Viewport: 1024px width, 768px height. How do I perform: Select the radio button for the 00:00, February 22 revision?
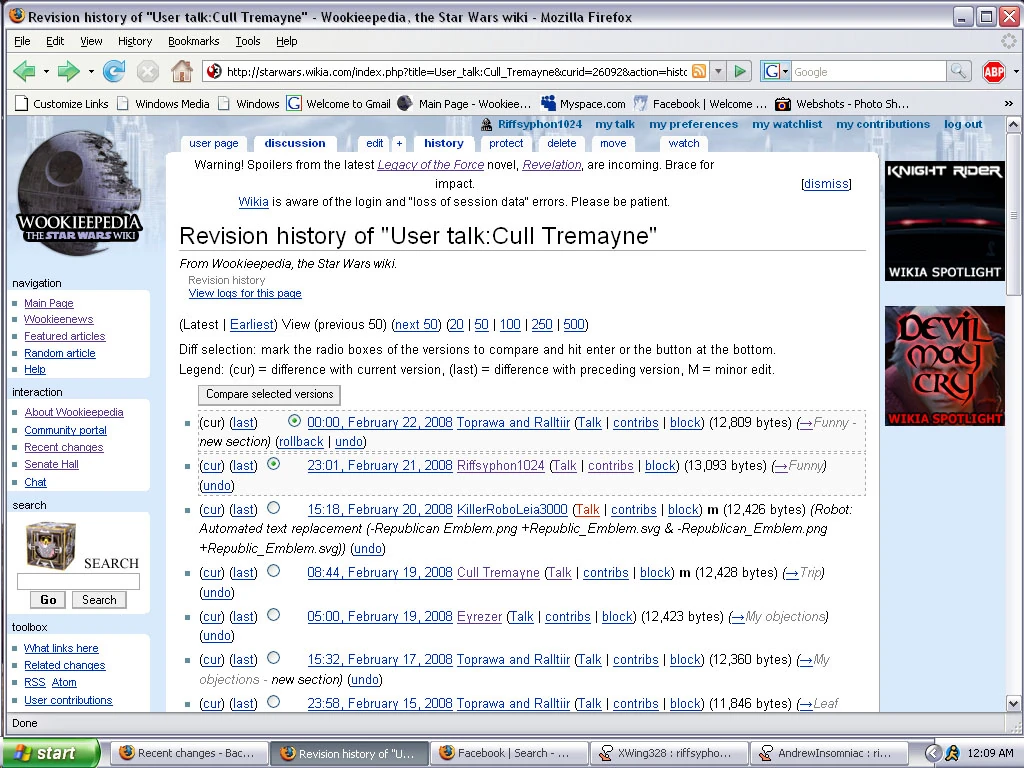[x=294, y=421]
